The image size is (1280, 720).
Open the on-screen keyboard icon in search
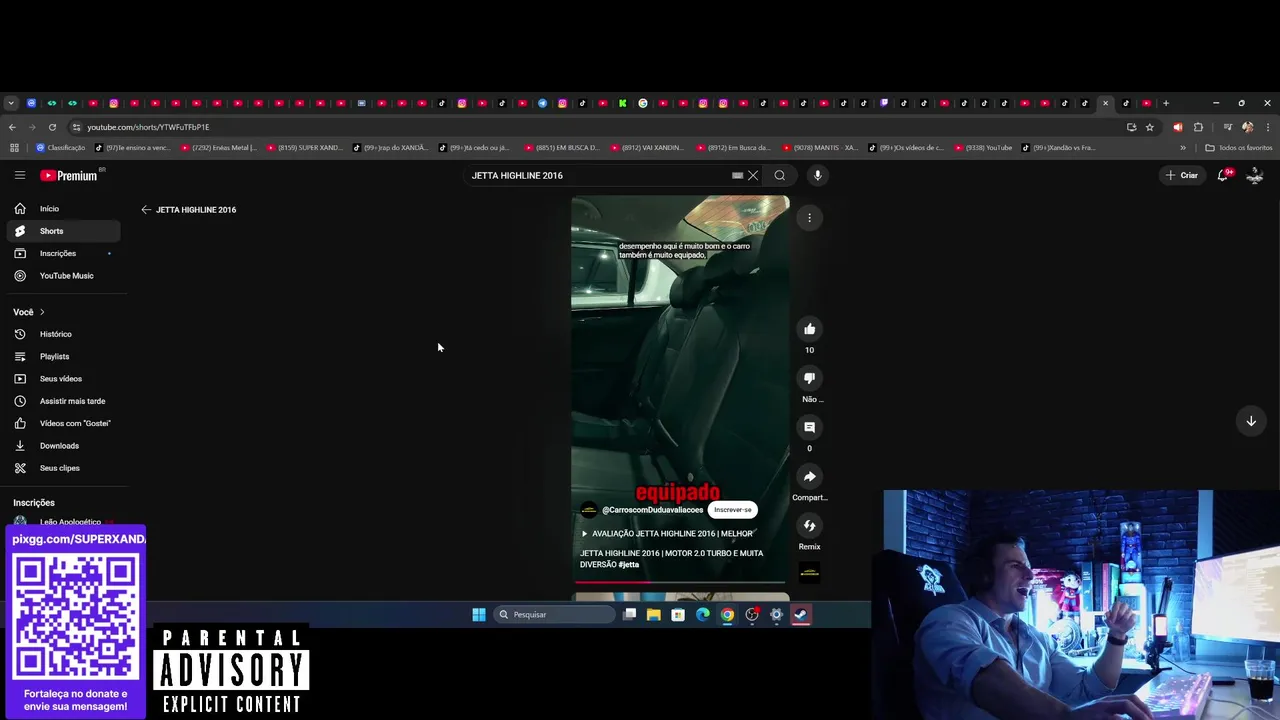tap(737, 175)
